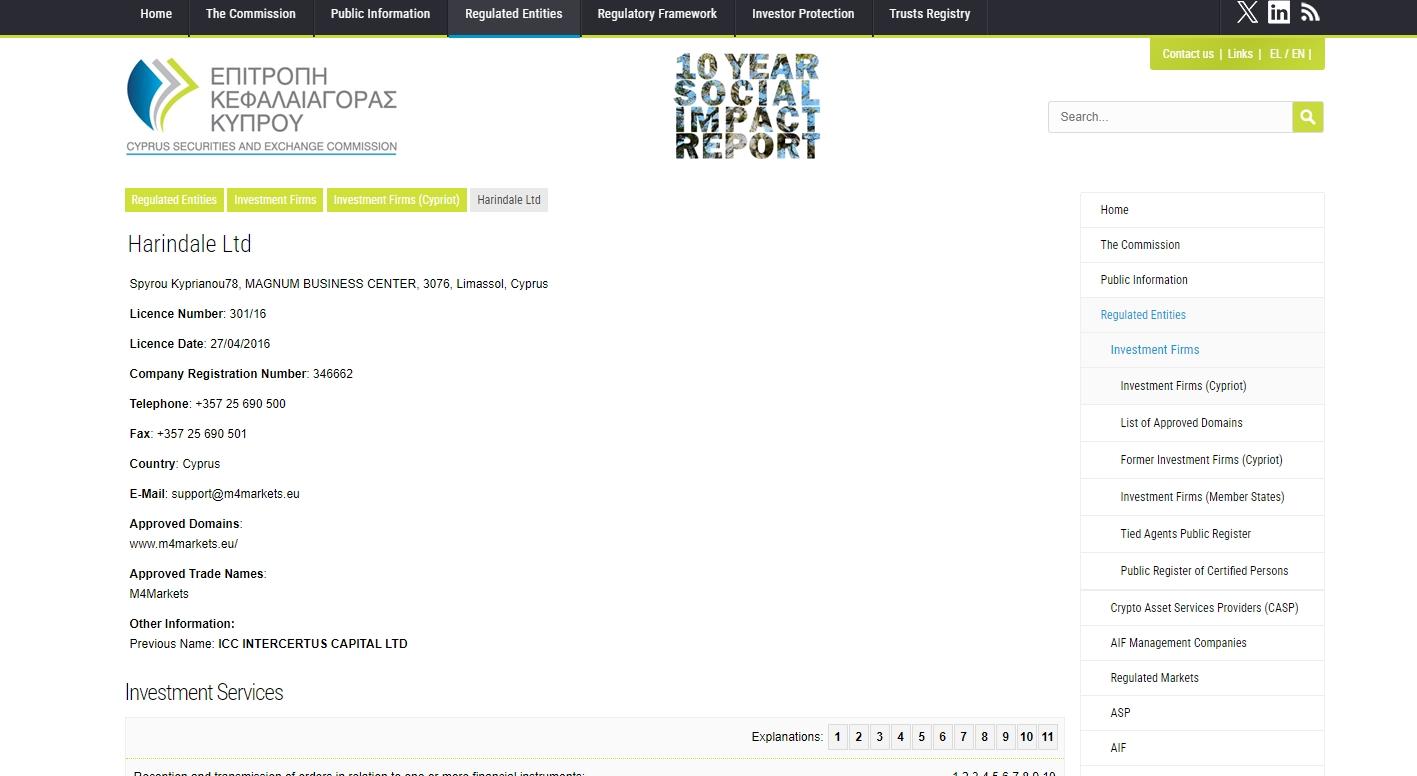1417x776 pixels.
Task: Click into the Search input field
Action: 1170,117
